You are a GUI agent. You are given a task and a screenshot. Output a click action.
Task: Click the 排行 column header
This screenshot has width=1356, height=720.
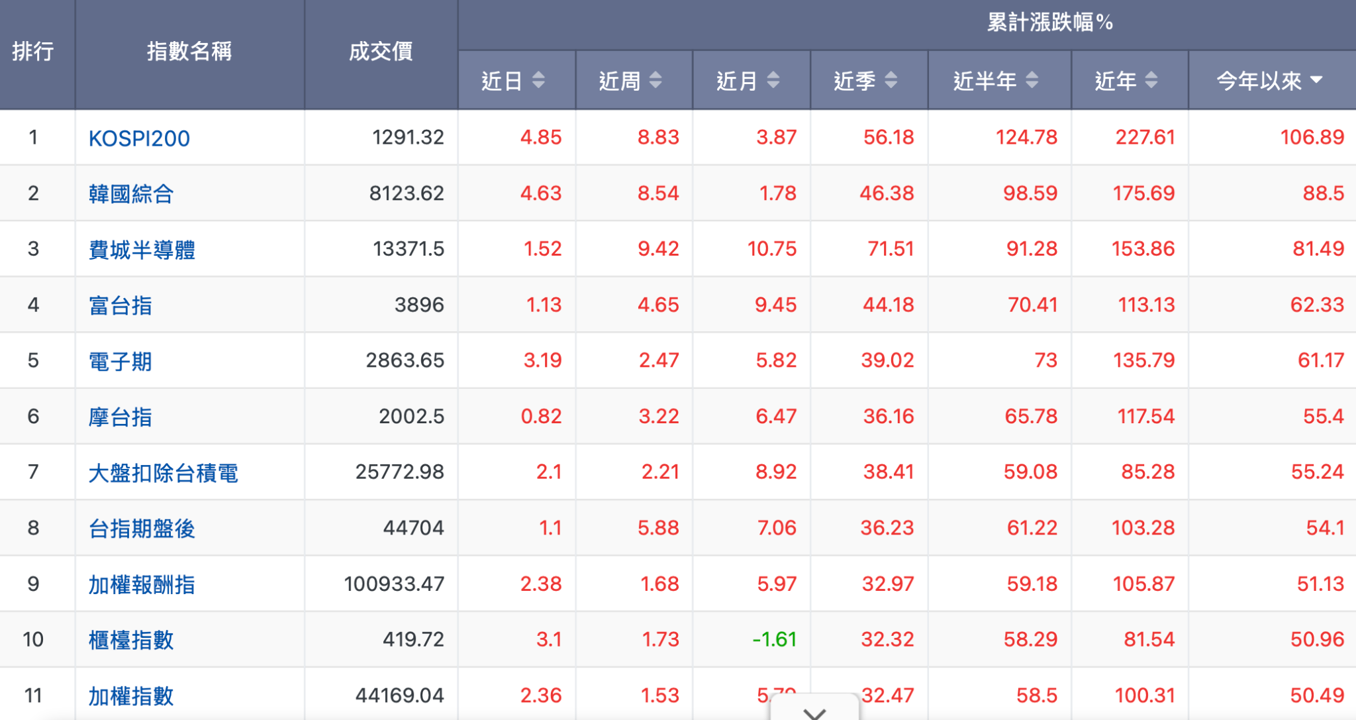33,51
